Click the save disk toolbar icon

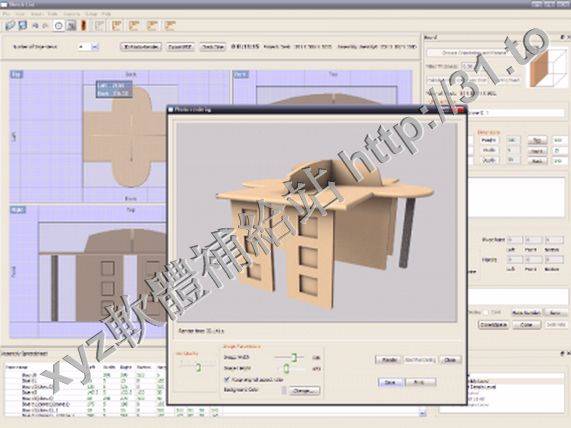tap(23, 25)
